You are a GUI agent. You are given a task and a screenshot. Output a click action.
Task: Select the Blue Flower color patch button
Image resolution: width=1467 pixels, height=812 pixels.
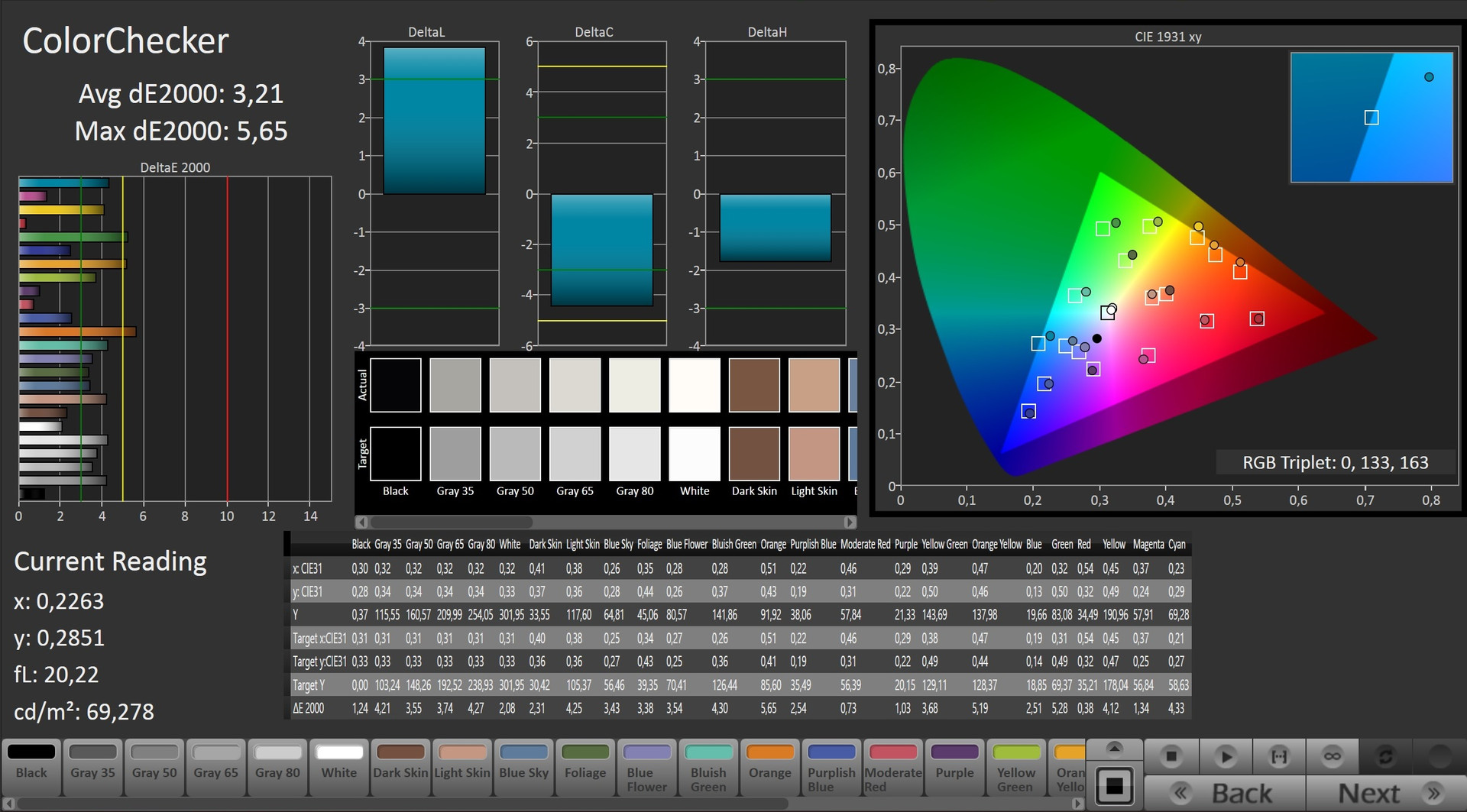pyautogui.click(x=647, y=767)
